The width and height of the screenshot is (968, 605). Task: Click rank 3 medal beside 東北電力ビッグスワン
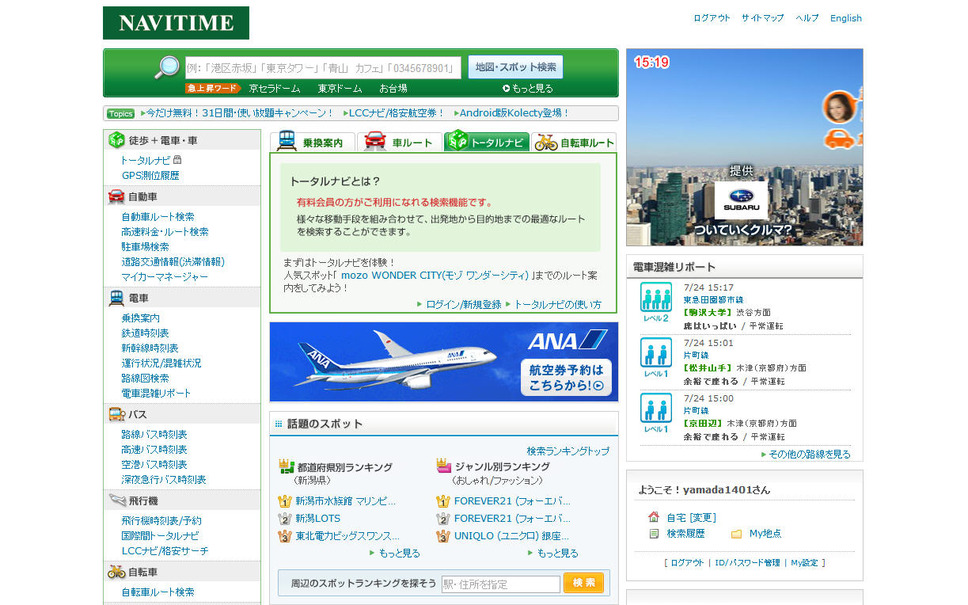[x=285, y=536]
